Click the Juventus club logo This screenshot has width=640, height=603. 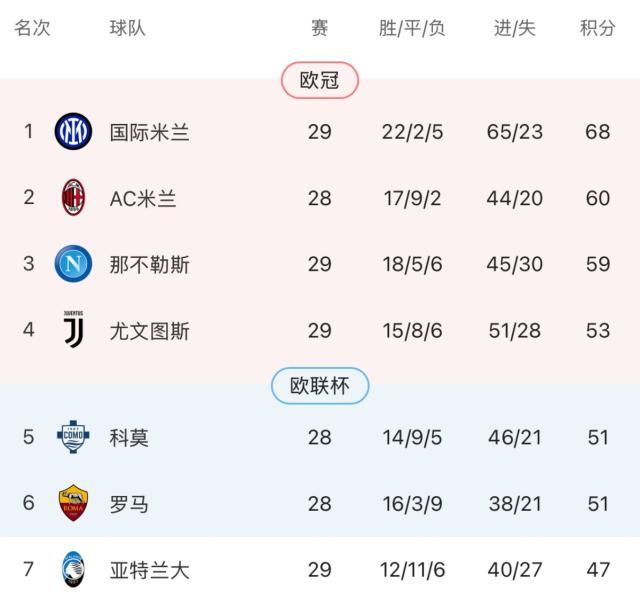coord(73,329)
